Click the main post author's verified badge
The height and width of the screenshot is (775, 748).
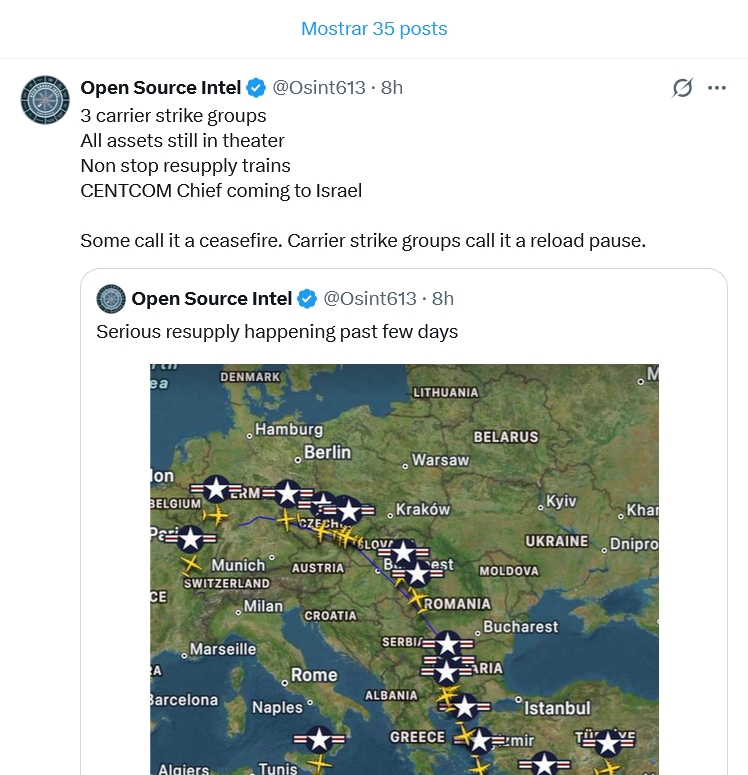[x=256, y=88]
